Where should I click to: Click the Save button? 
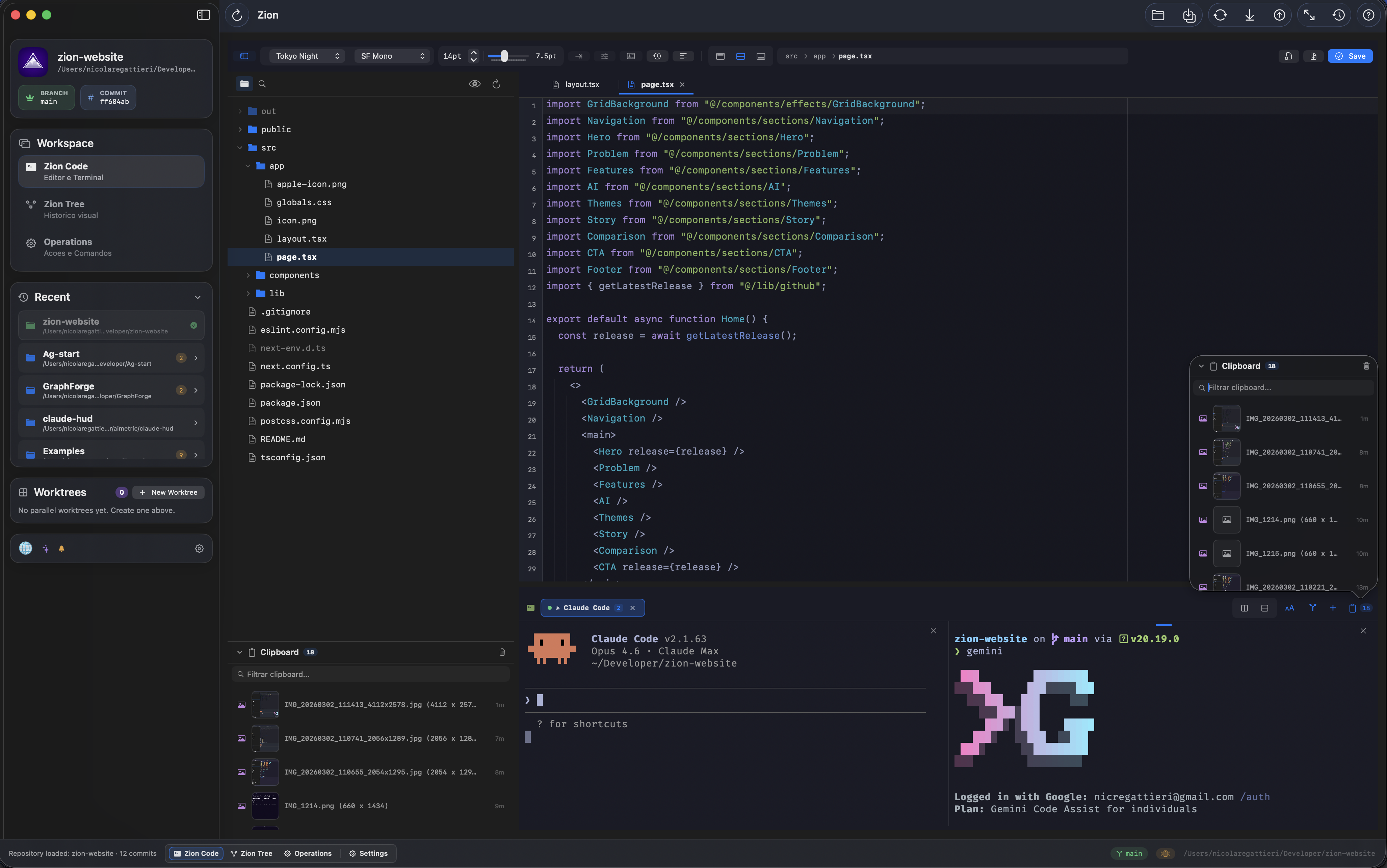1350,56
